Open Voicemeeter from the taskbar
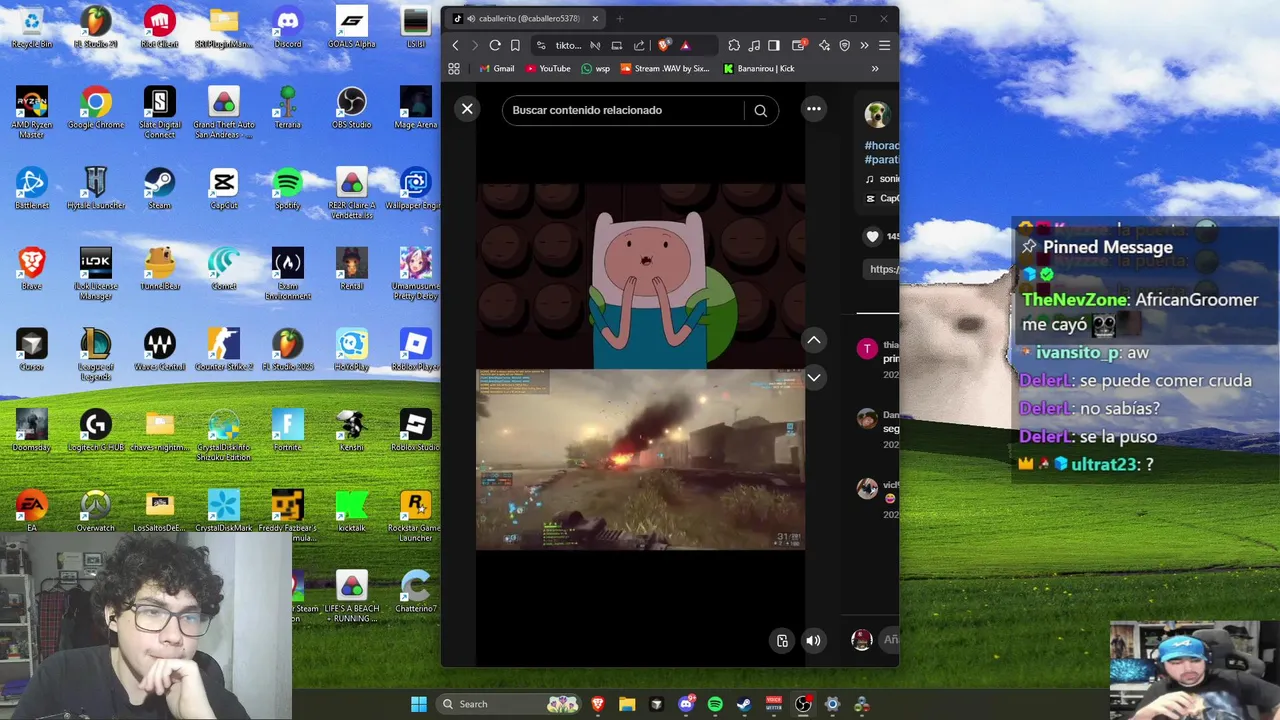Screen dimensions: 1280x720 [x=773, y=704]
